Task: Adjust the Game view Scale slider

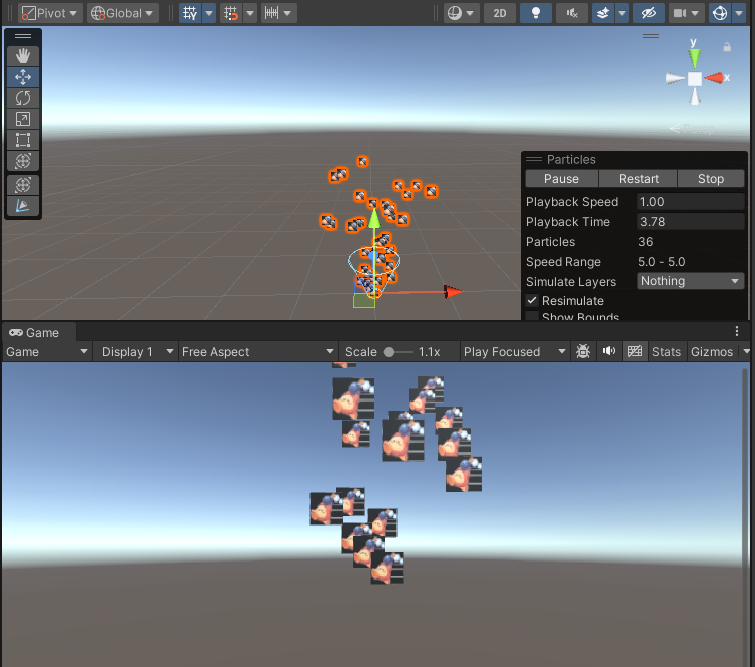Action: pyautogui.click(x=398, y=352)
